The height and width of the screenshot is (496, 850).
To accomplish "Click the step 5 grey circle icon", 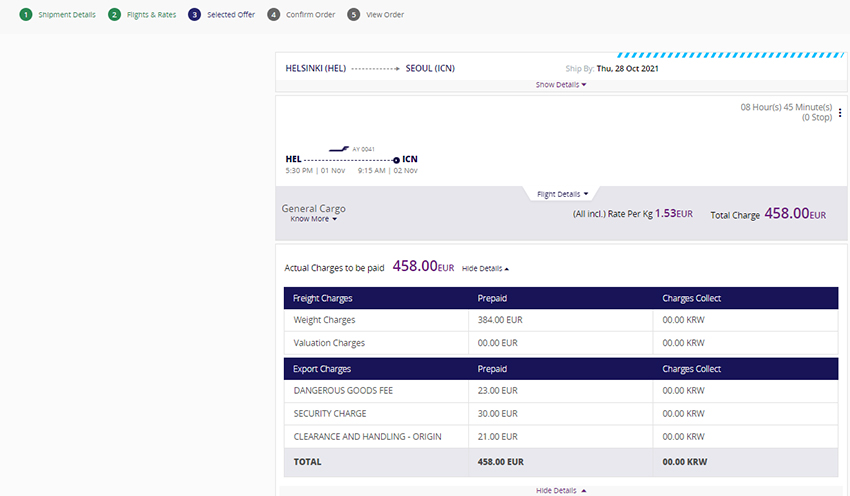I will 354,15.
